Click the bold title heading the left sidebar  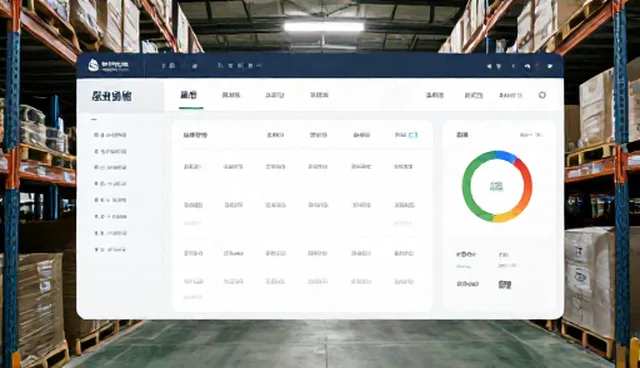(111, 97)
